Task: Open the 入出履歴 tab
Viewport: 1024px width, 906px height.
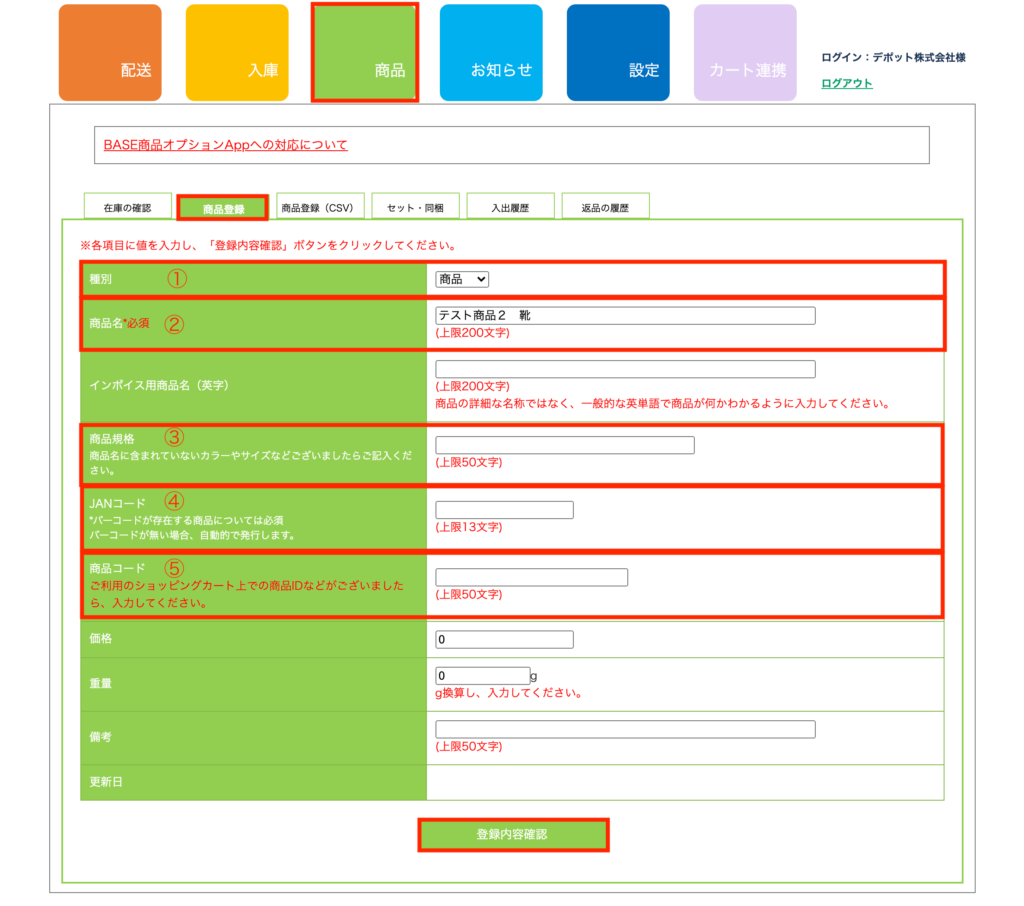Action: (509, 208)
